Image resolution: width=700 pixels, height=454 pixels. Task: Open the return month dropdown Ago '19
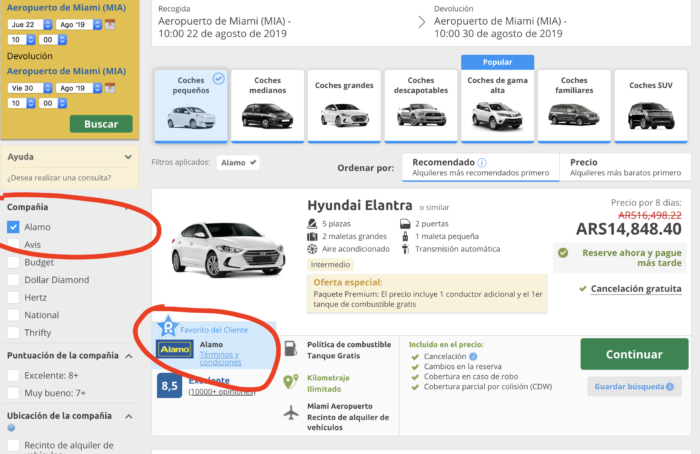[x=79, y=88]
